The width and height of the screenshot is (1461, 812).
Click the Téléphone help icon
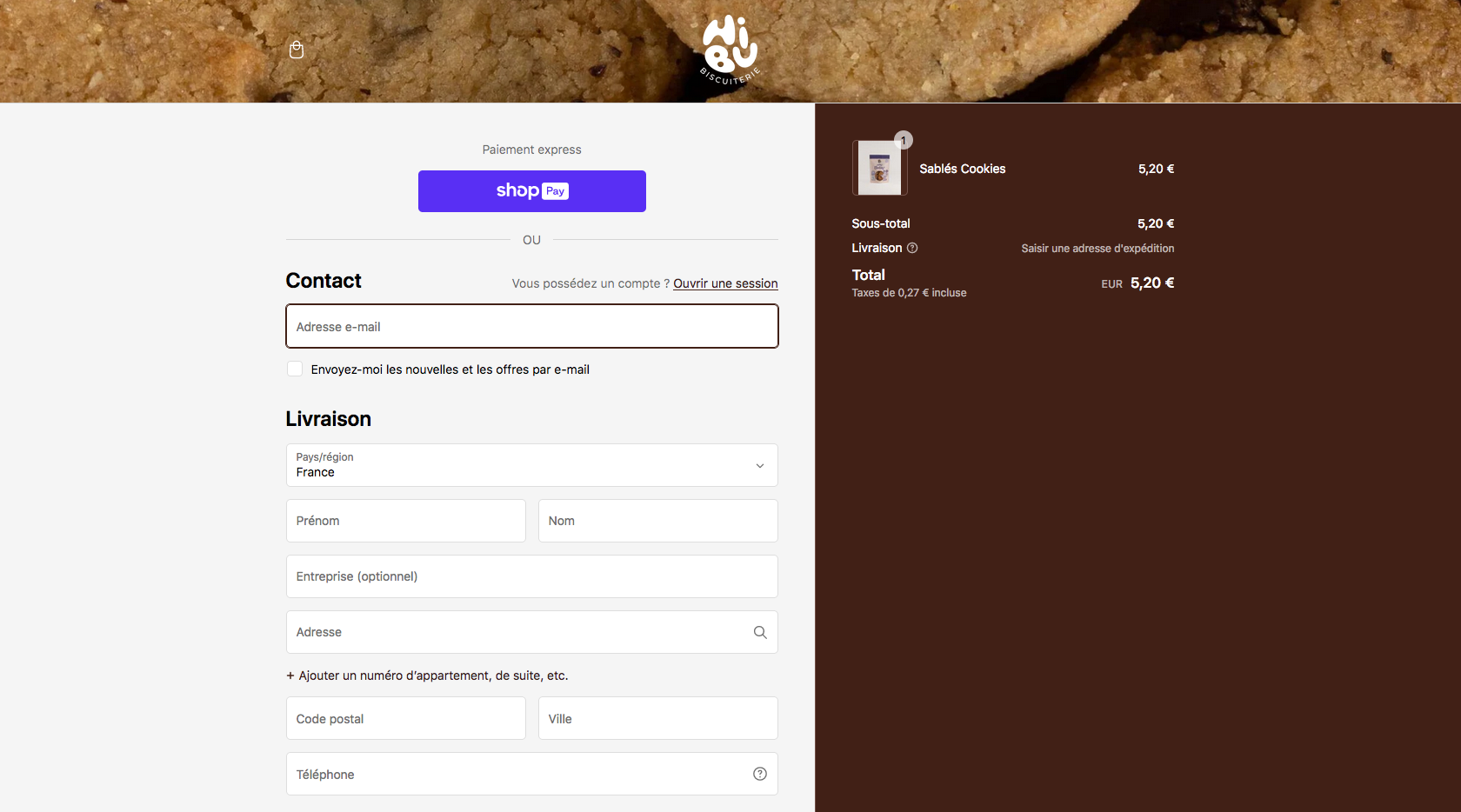[x=760, y=774]
